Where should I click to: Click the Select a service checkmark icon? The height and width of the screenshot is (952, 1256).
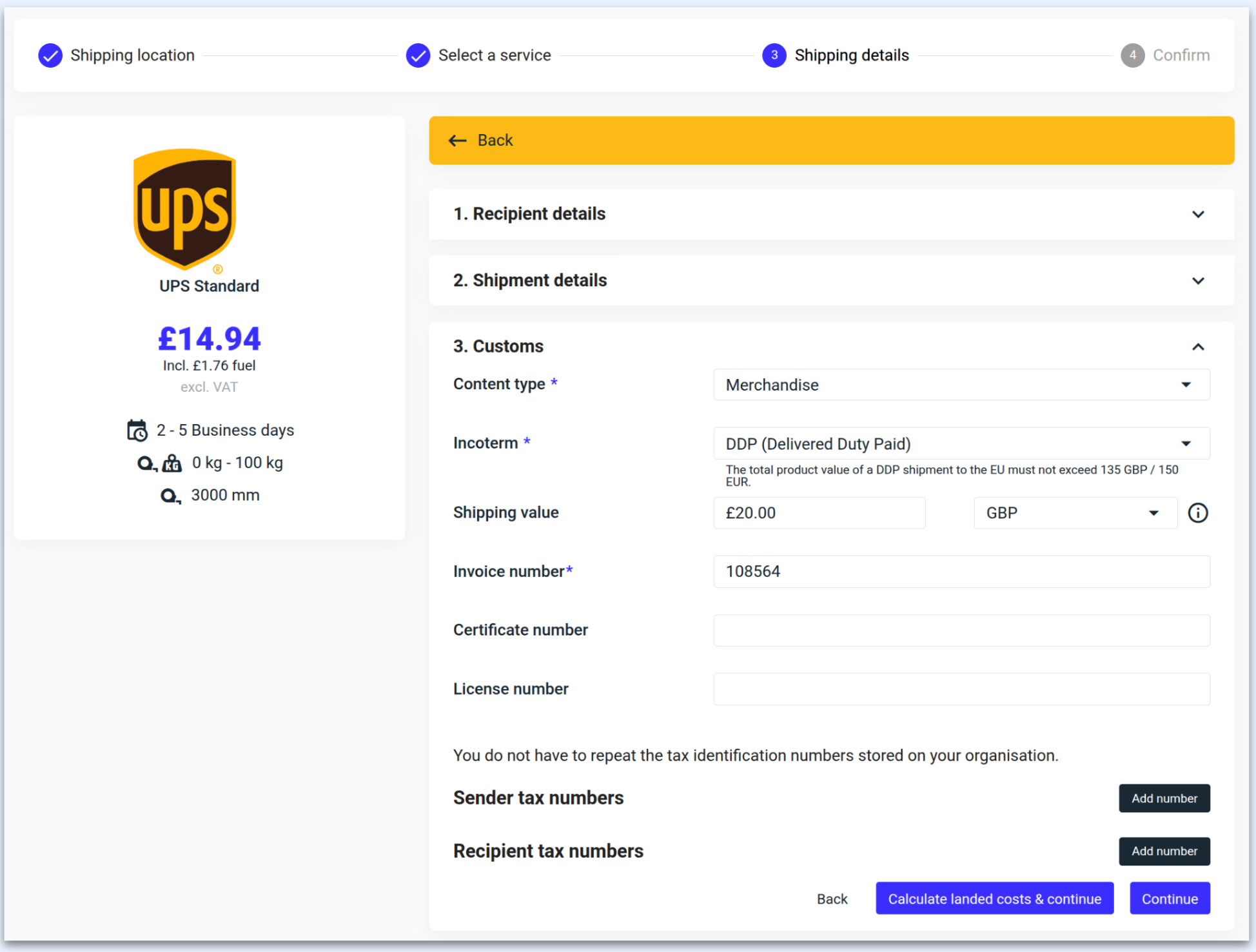pyautogui.click(x=418, y=55)
